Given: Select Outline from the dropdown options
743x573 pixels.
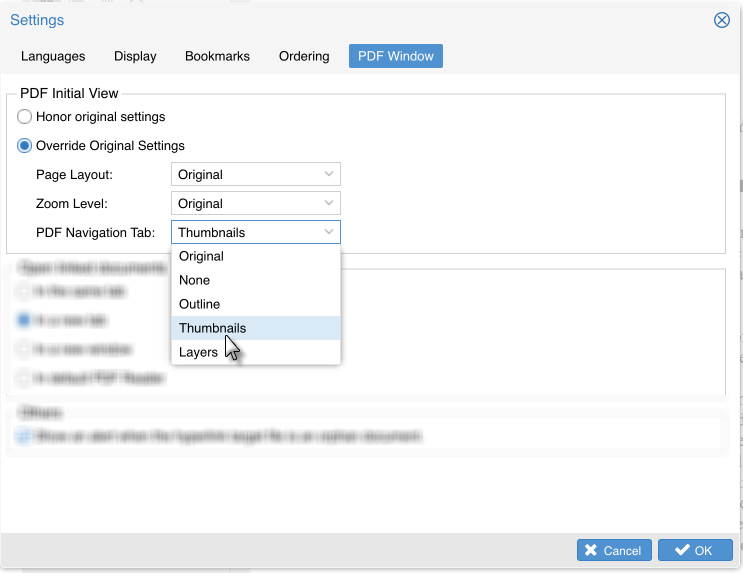Looking at the screenshot, I should 199,304.
